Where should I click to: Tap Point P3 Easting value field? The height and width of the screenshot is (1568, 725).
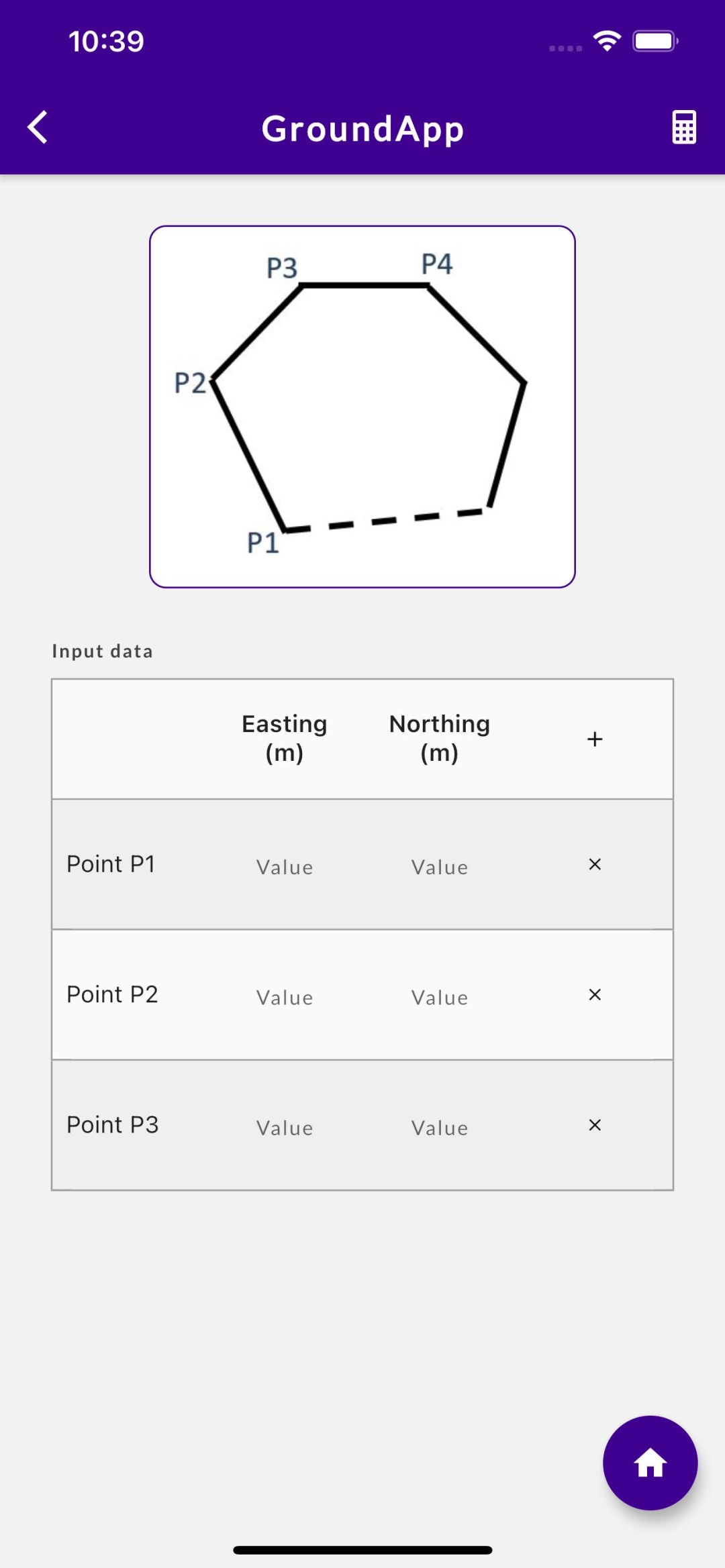285,1127
